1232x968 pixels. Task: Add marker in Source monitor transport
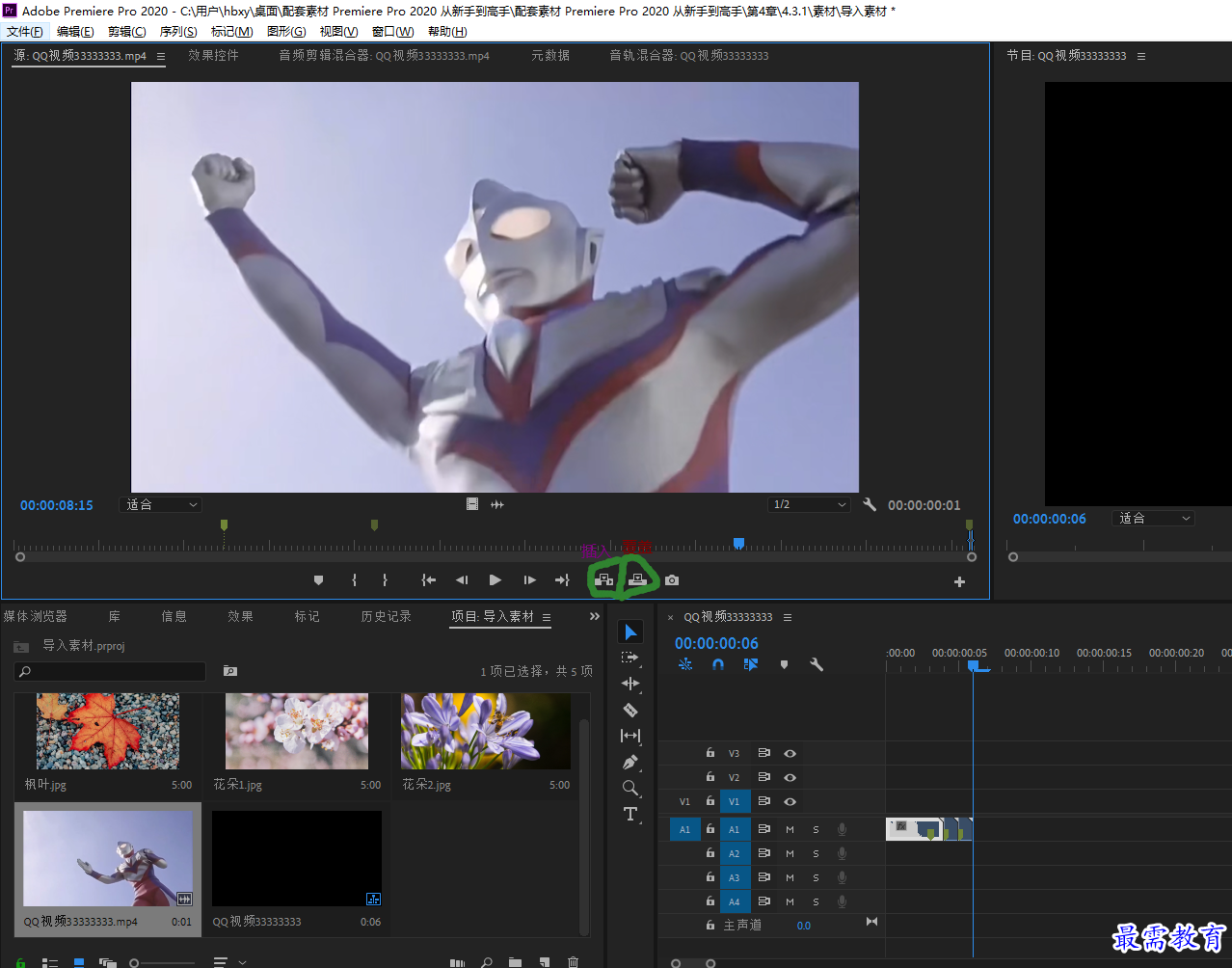click(x=318, y=580)
